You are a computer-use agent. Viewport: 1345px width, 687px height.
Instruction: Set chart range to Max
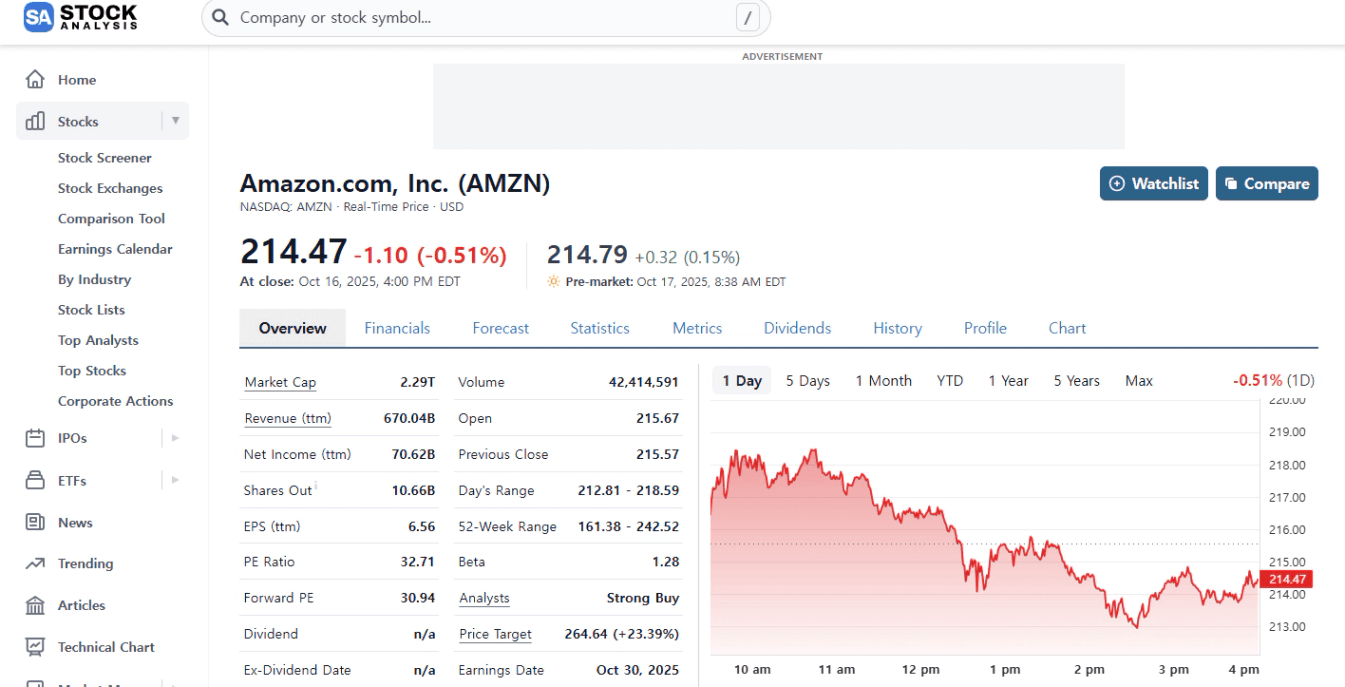pyautogui.click(x=1139, y=381)
